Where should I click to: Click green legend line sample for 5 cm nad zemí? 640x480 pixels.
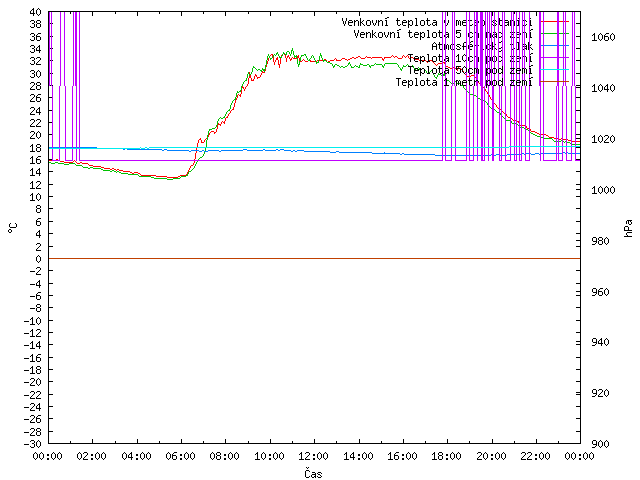(x=554, y=33)
